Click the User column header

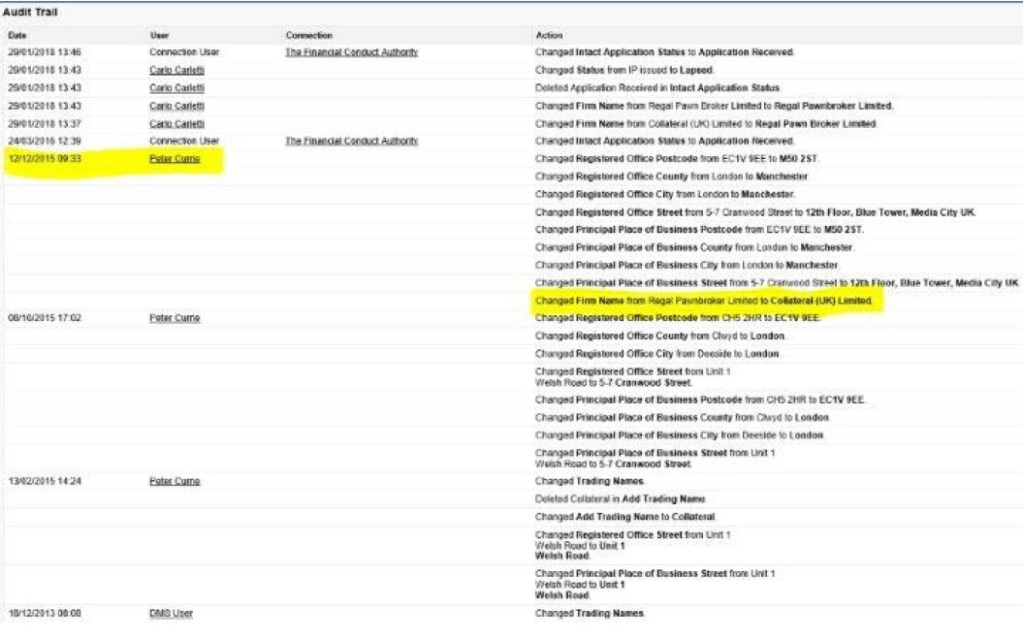point(159,35)
